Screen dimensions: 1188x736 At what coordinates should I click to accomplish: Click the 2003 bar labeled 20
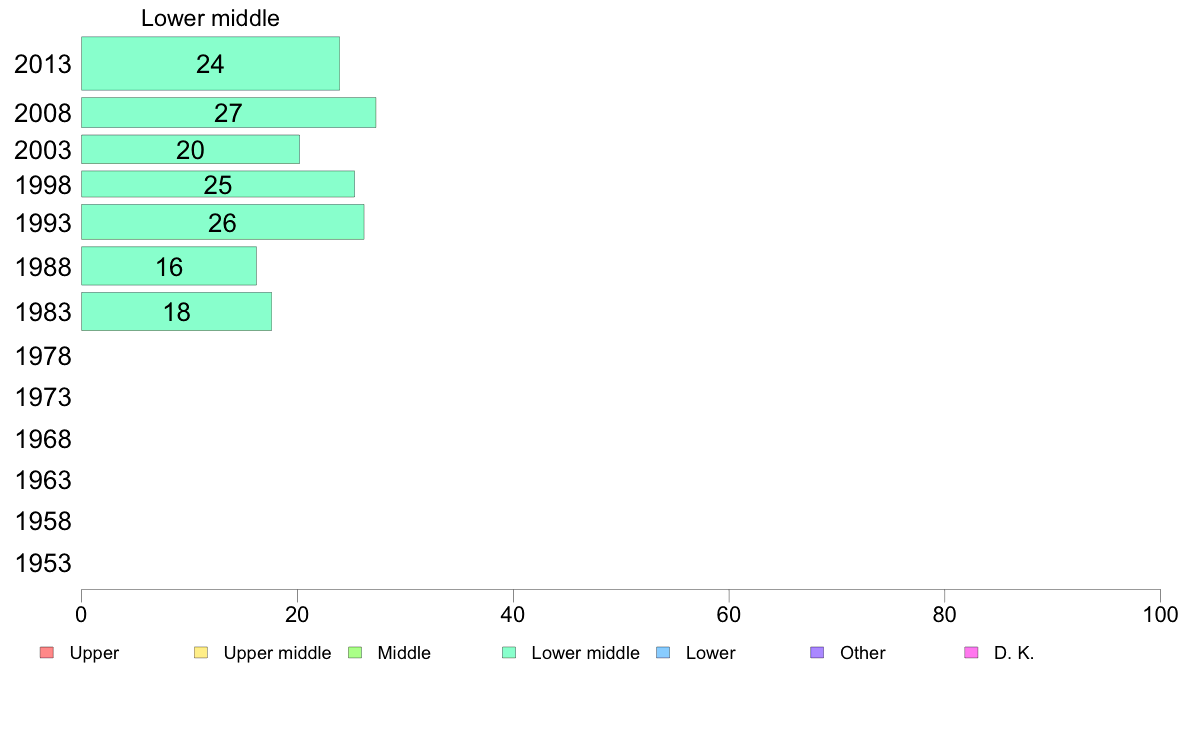tap(190, 149)
